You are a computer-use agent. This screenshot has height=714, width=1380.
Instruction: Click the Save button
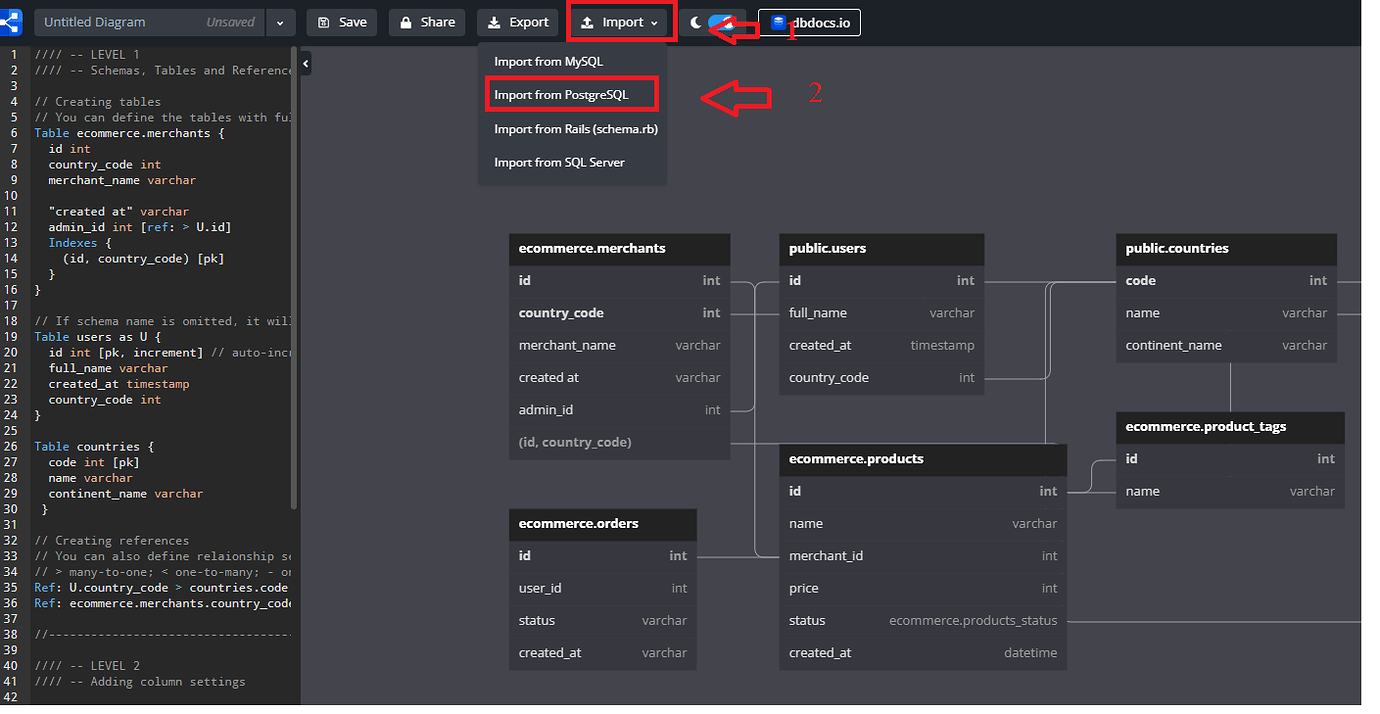coord(342,22)
